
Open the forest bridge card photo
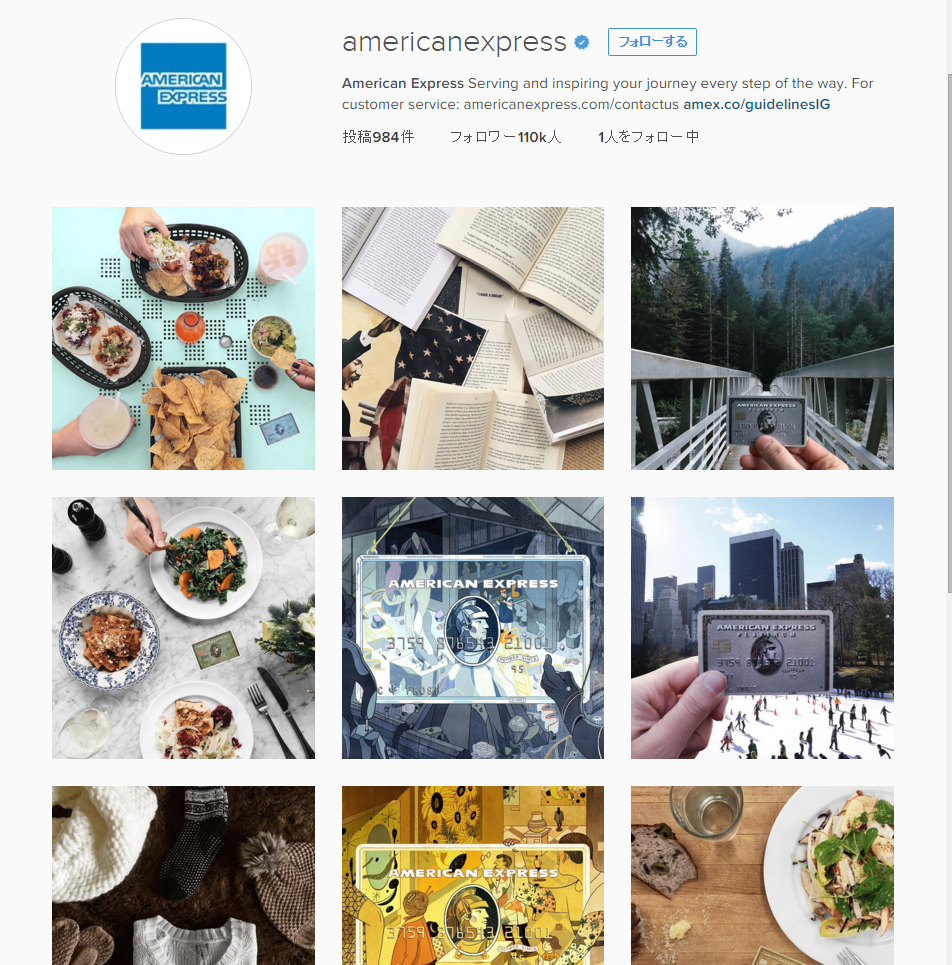click(762, 338)
